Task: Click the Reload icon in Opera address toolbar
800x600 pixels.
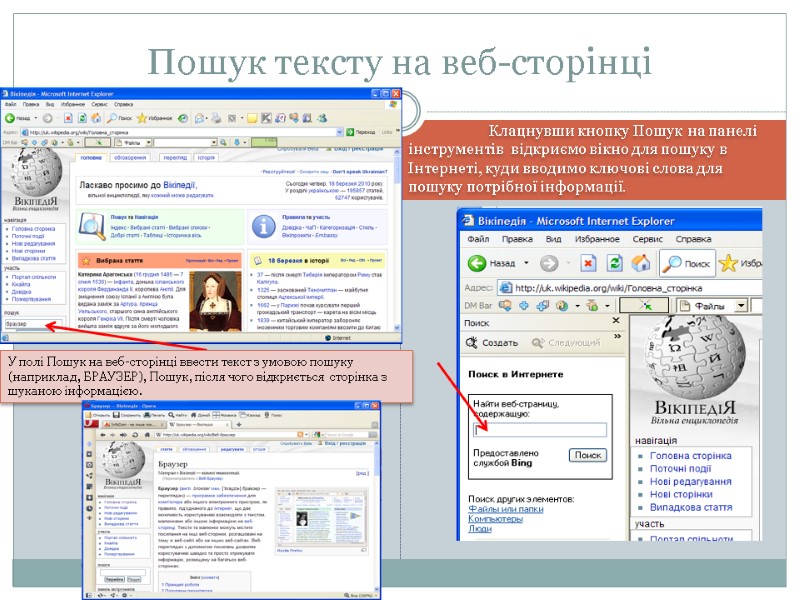Action: coord(135,435)
